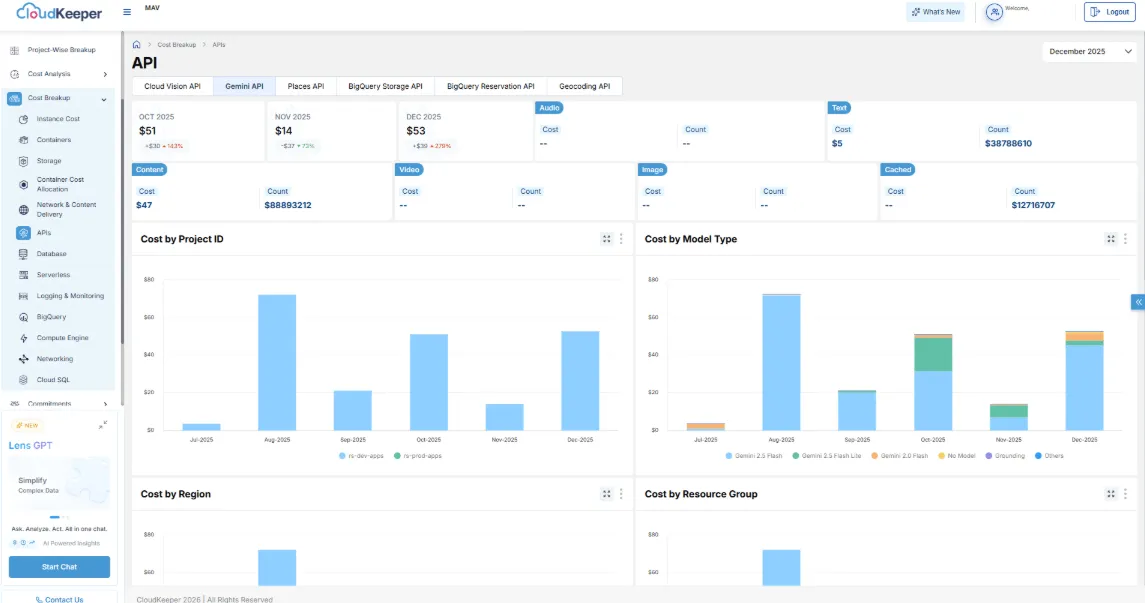Viewport: 1145px width, 603px height.
Task: Click the sidebar vertical scrollbar
Action: point(122,219)
